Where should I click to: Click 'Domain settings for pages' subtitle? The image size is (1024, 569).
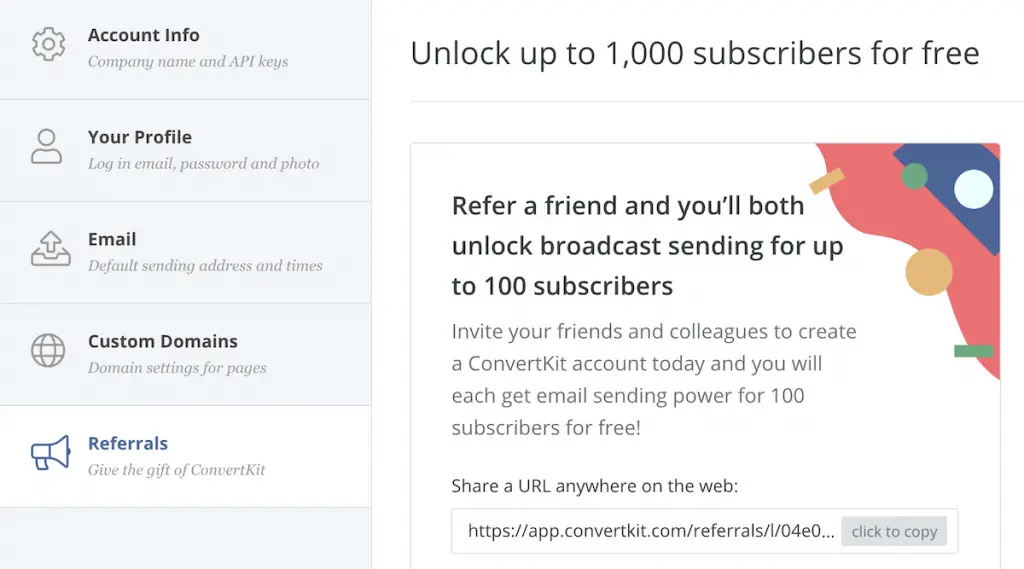click(177, 368)
